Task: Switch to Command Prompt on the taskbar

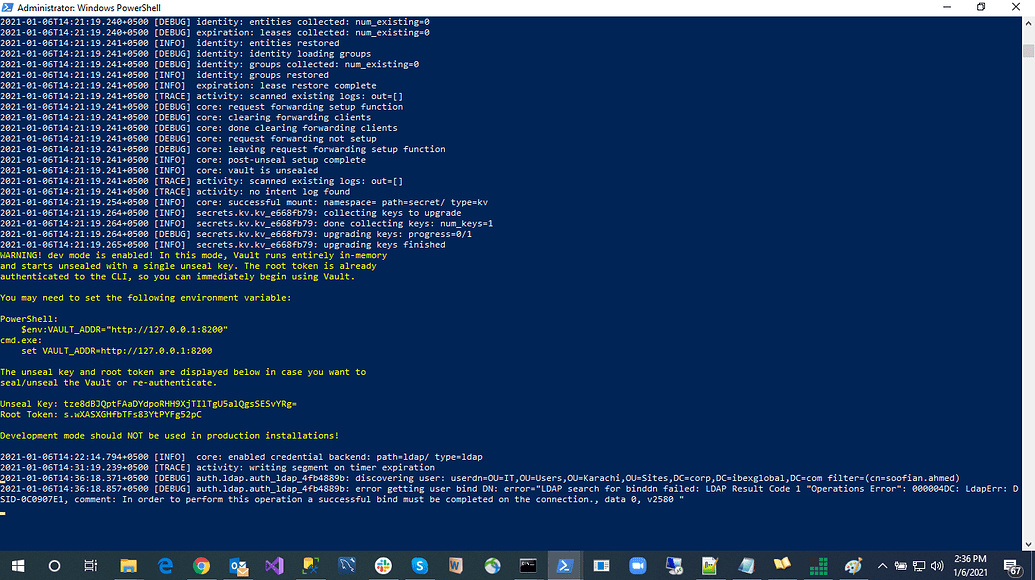Action: (528, 565)
